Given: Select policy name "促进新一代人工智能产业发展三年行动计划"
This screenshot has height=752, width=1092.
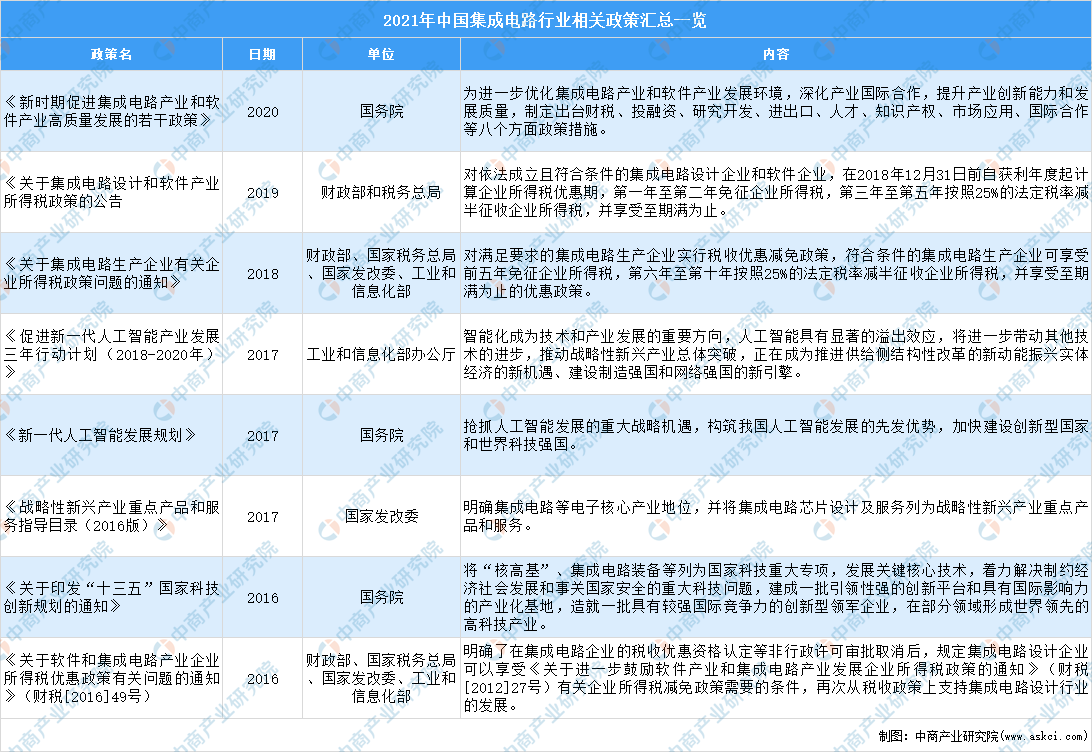Looking at the screenshot, I should [111, 354].
